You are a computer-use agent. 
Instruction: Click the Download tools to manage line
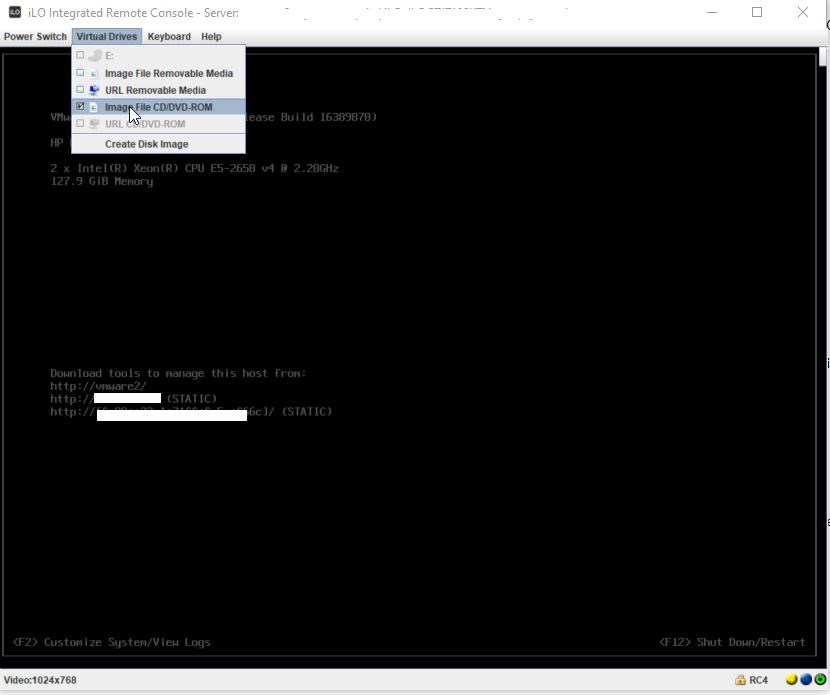178,373
